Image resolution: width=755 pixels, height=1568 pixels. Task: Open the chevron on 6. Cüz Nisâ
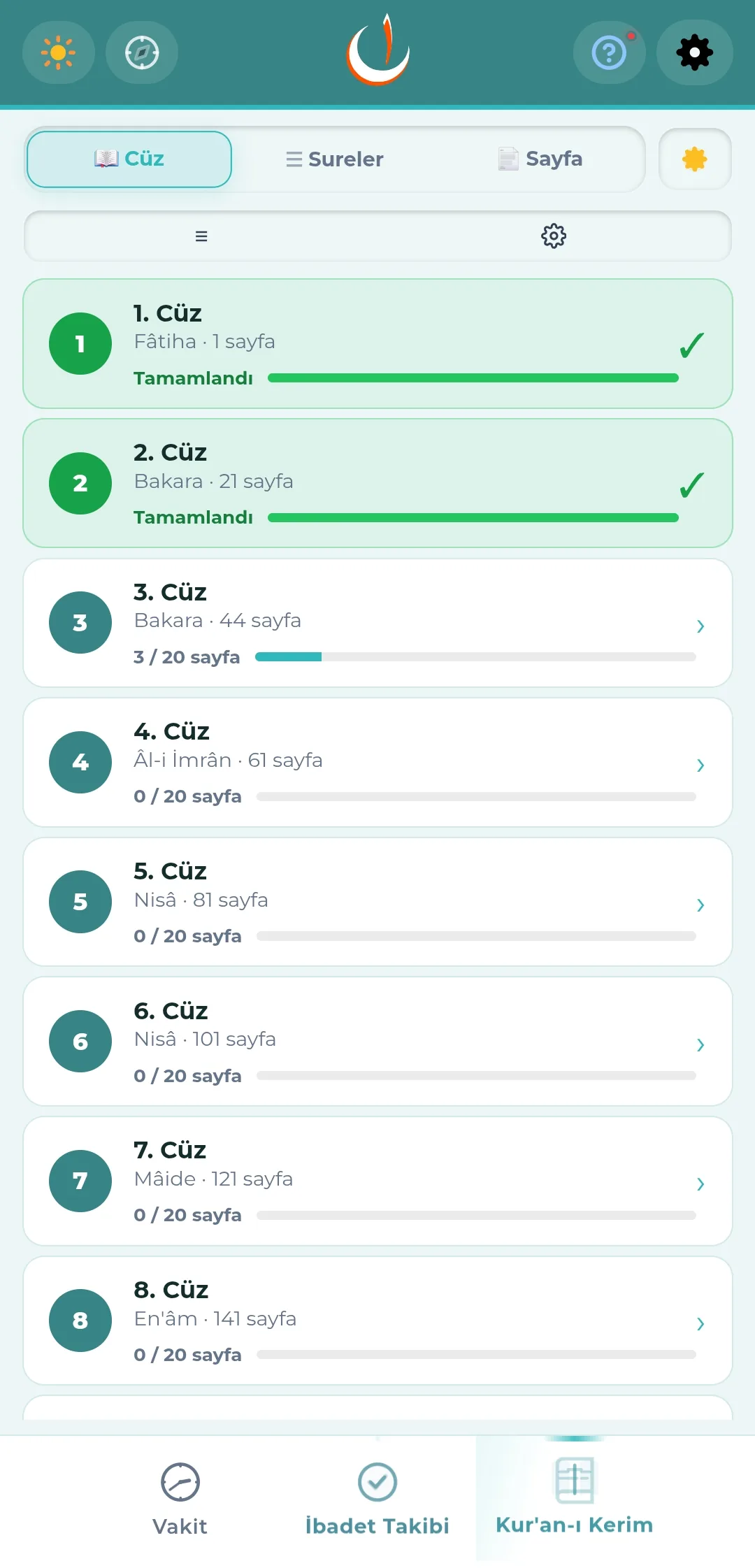pos(700,1044)
